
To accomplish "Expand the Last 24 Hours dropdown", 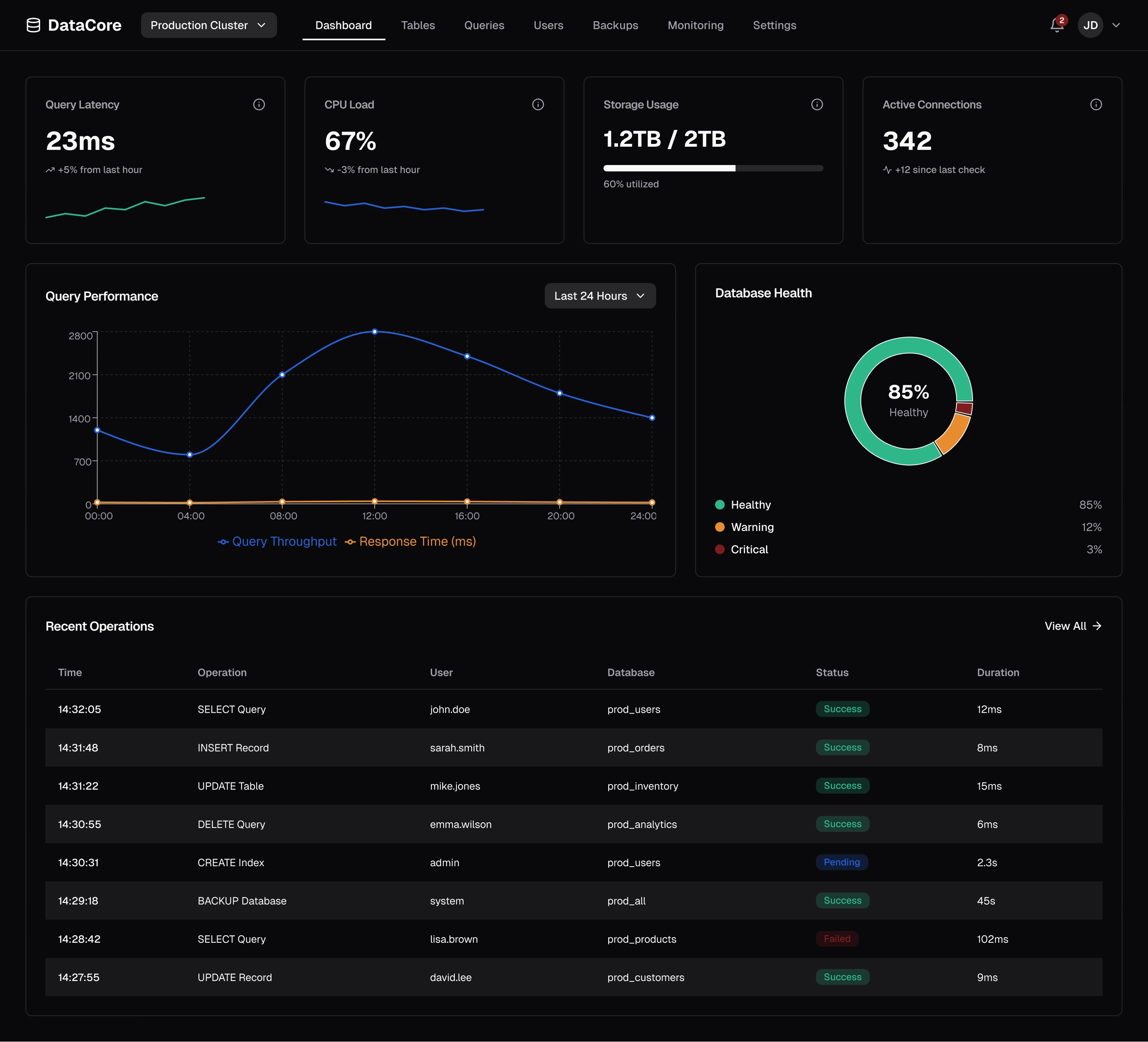I will click(x=600, y=296).
